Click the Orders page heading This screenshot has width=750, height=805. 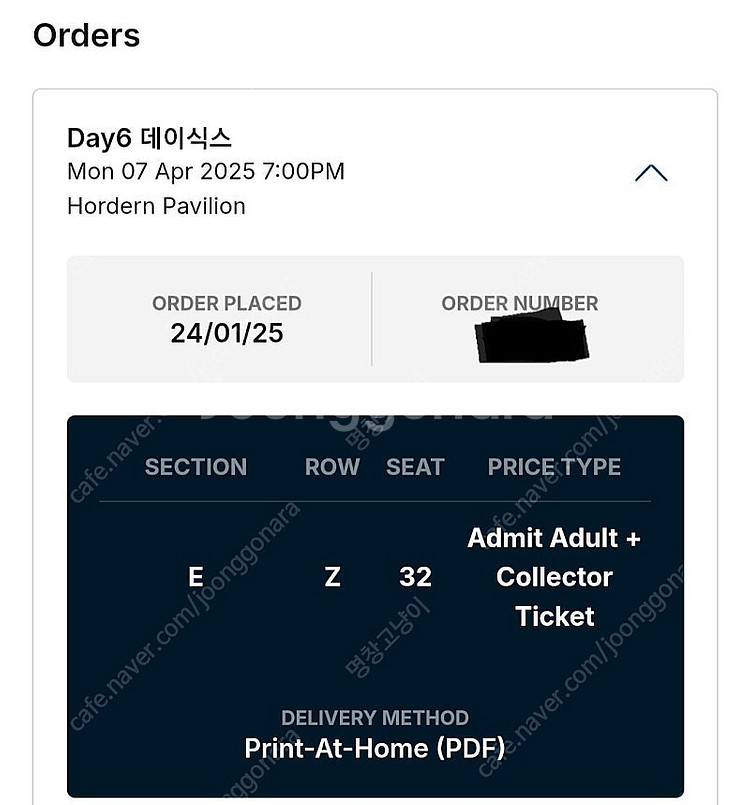[86, 35]
